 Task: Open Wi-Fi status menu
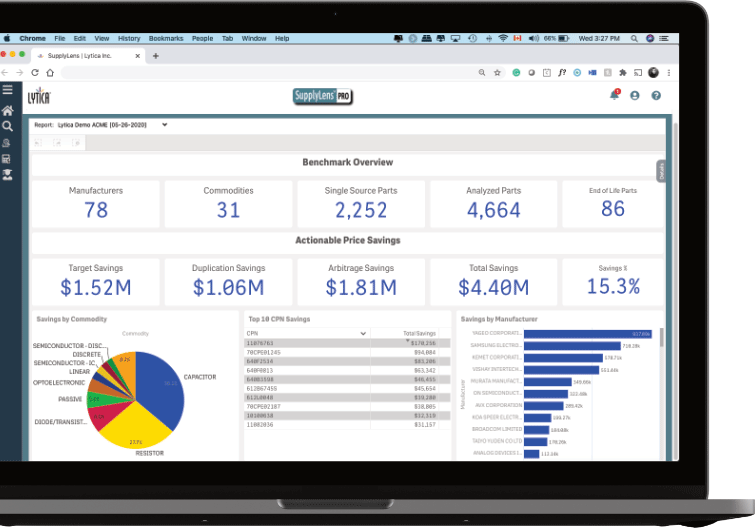coord(503,38)
